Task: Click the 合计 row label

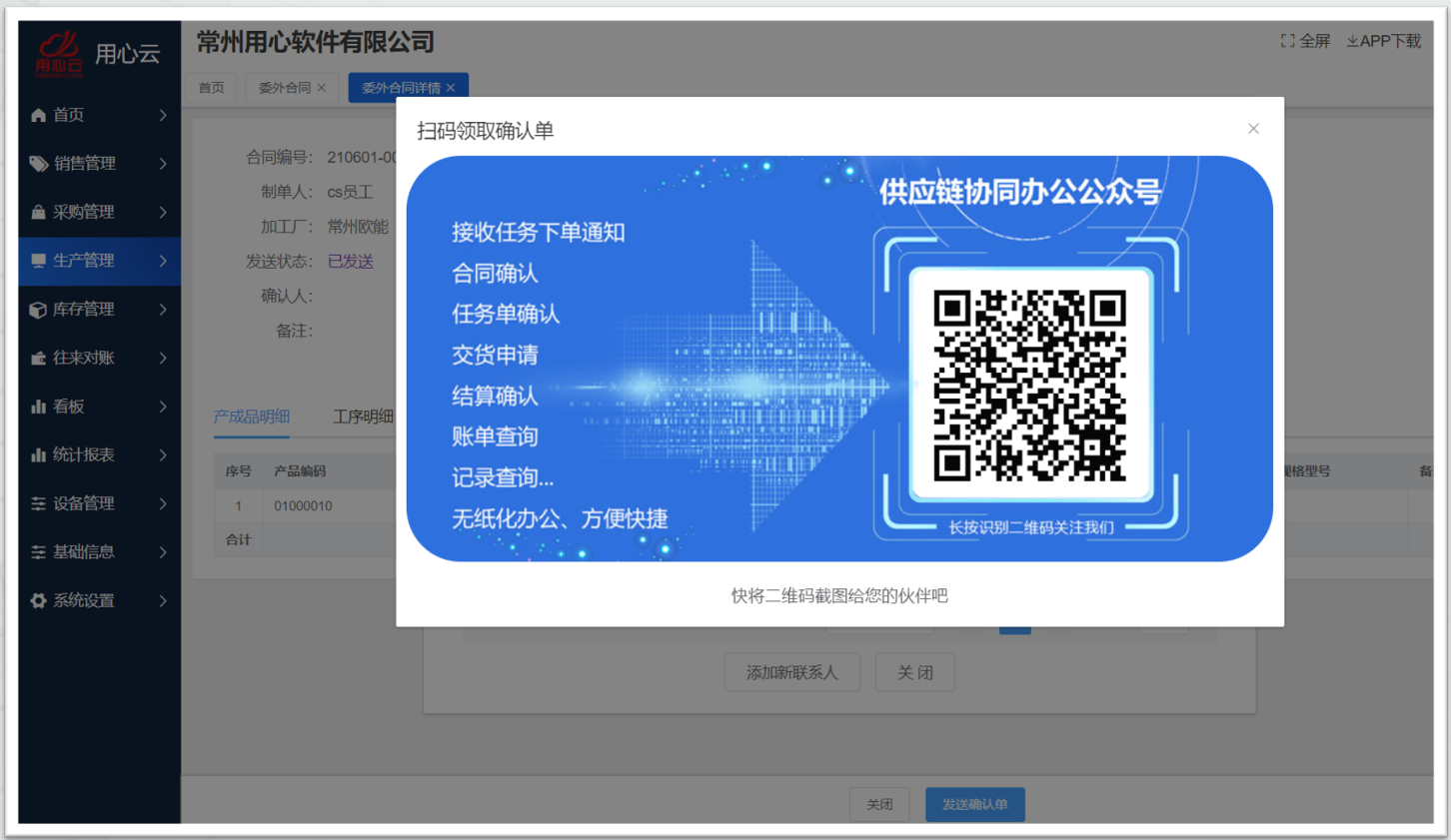Action: click(x=238, y=540)
